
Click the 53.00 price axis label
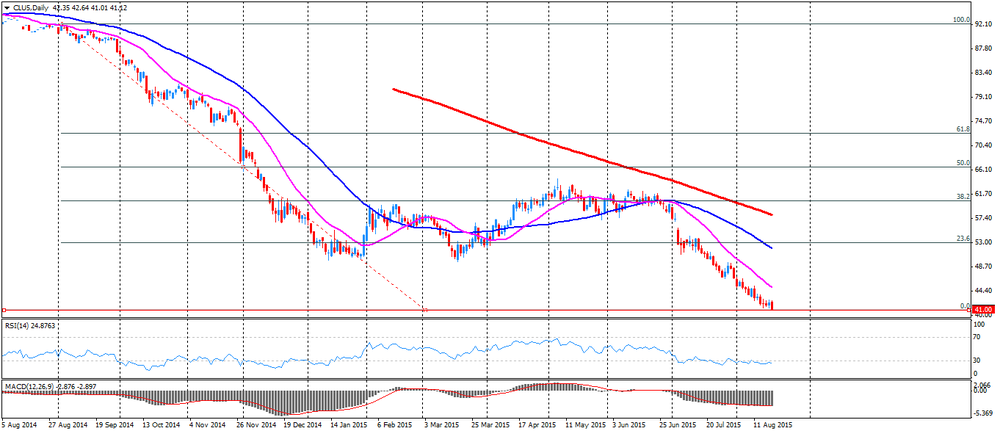[x=982, y=242]
